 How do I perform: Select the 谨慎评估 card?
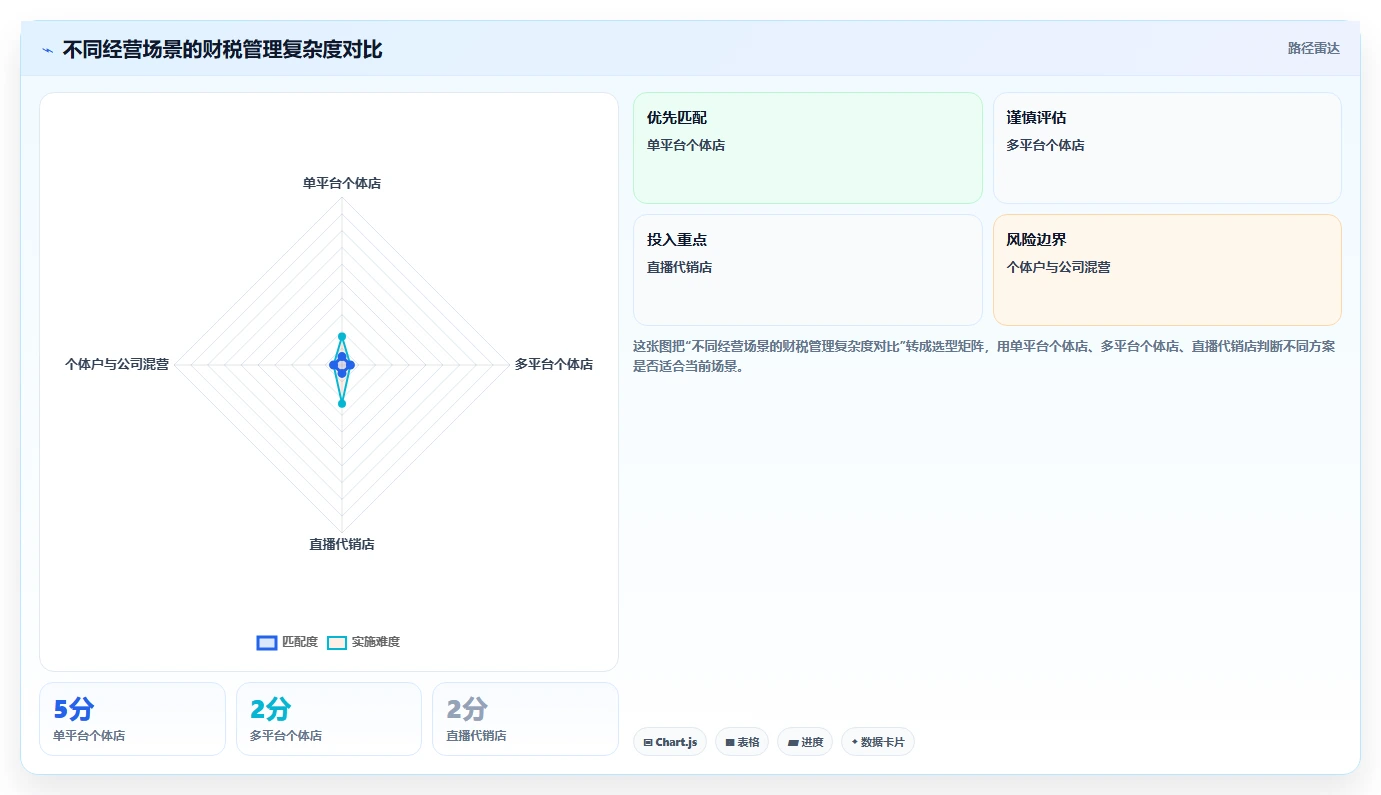(1167, 148)
